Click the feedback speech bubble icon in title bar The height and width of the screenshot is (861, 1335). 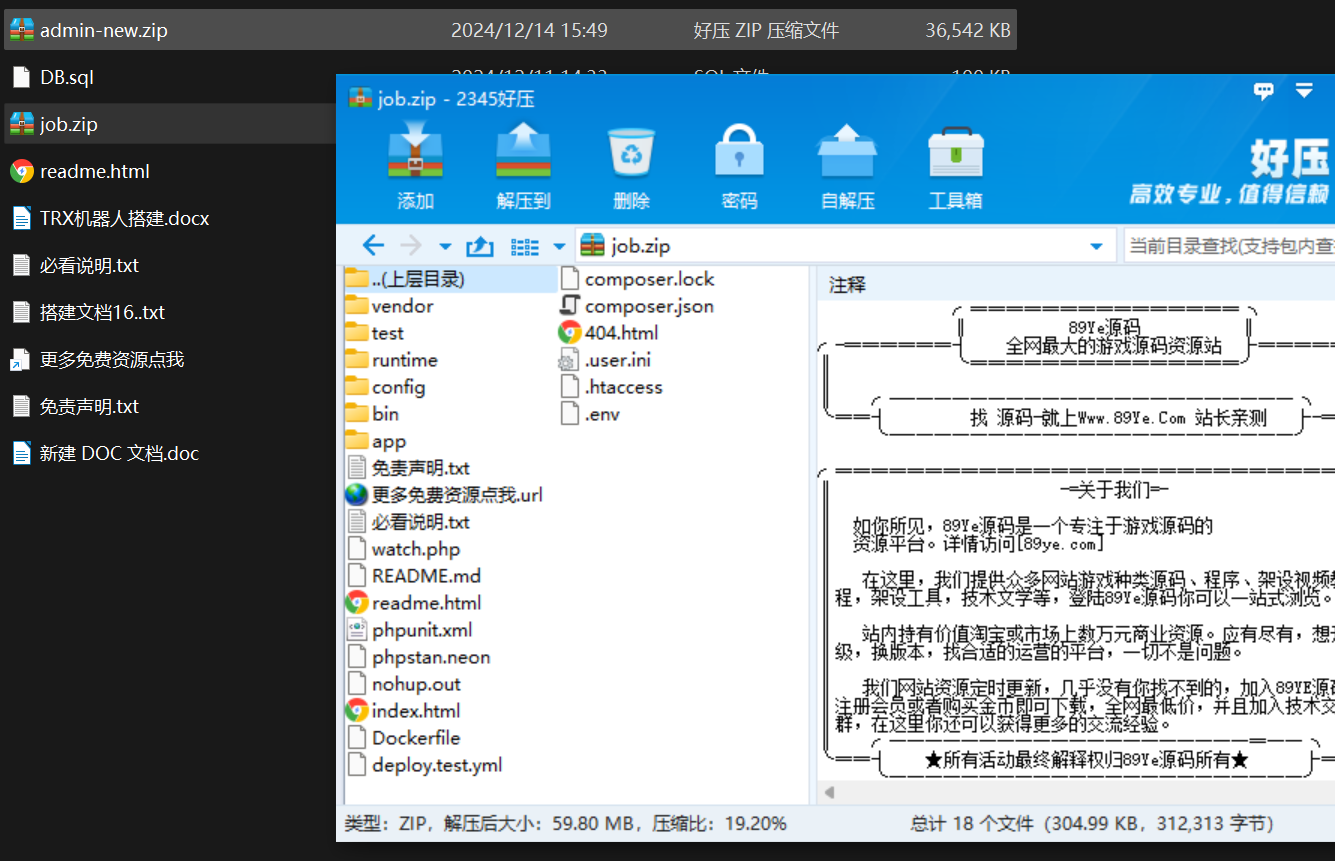click(x=1264, y=91)
